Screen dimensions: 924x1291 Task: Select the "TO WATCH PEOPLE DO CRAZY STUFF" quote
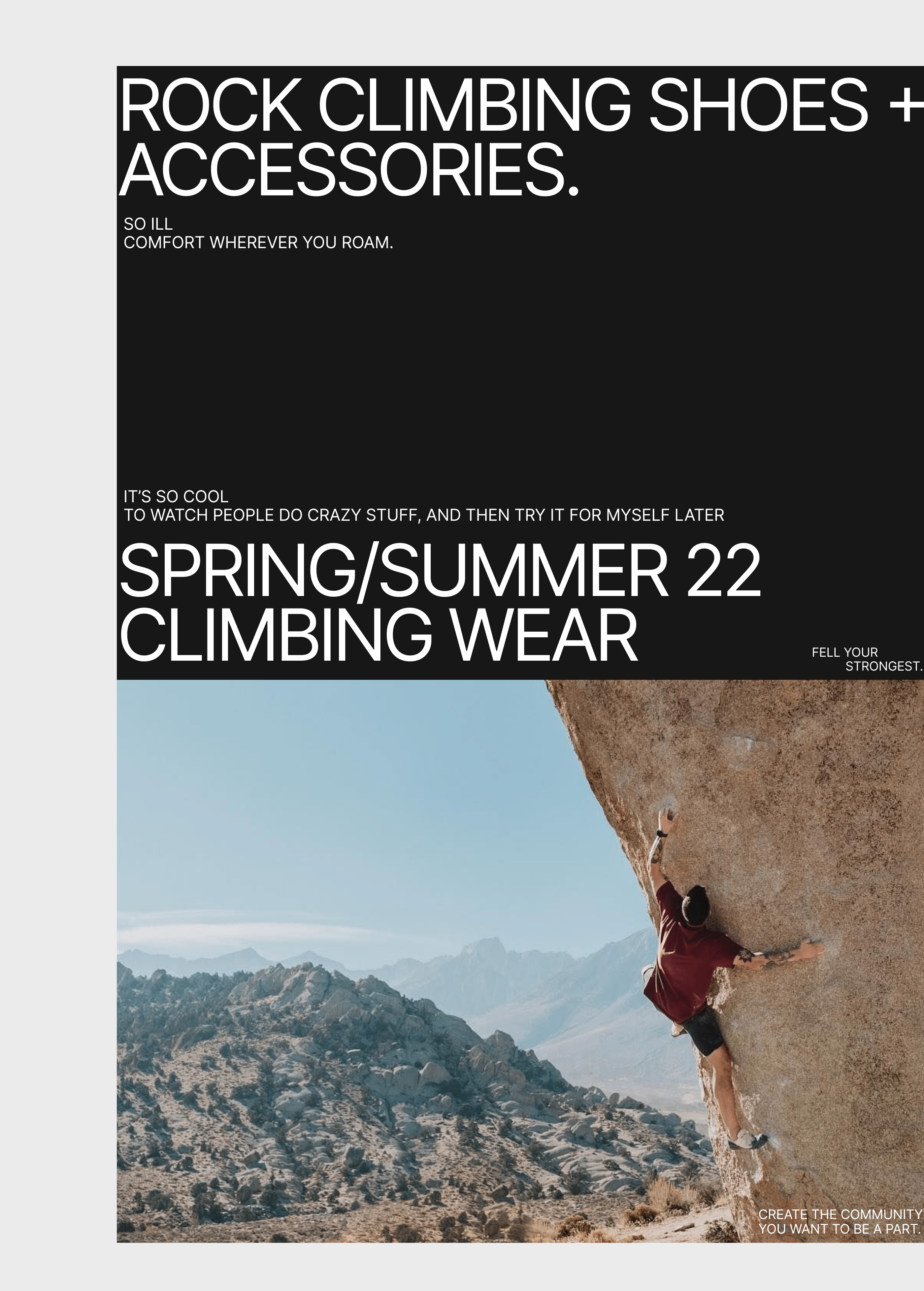pos(272,515)
